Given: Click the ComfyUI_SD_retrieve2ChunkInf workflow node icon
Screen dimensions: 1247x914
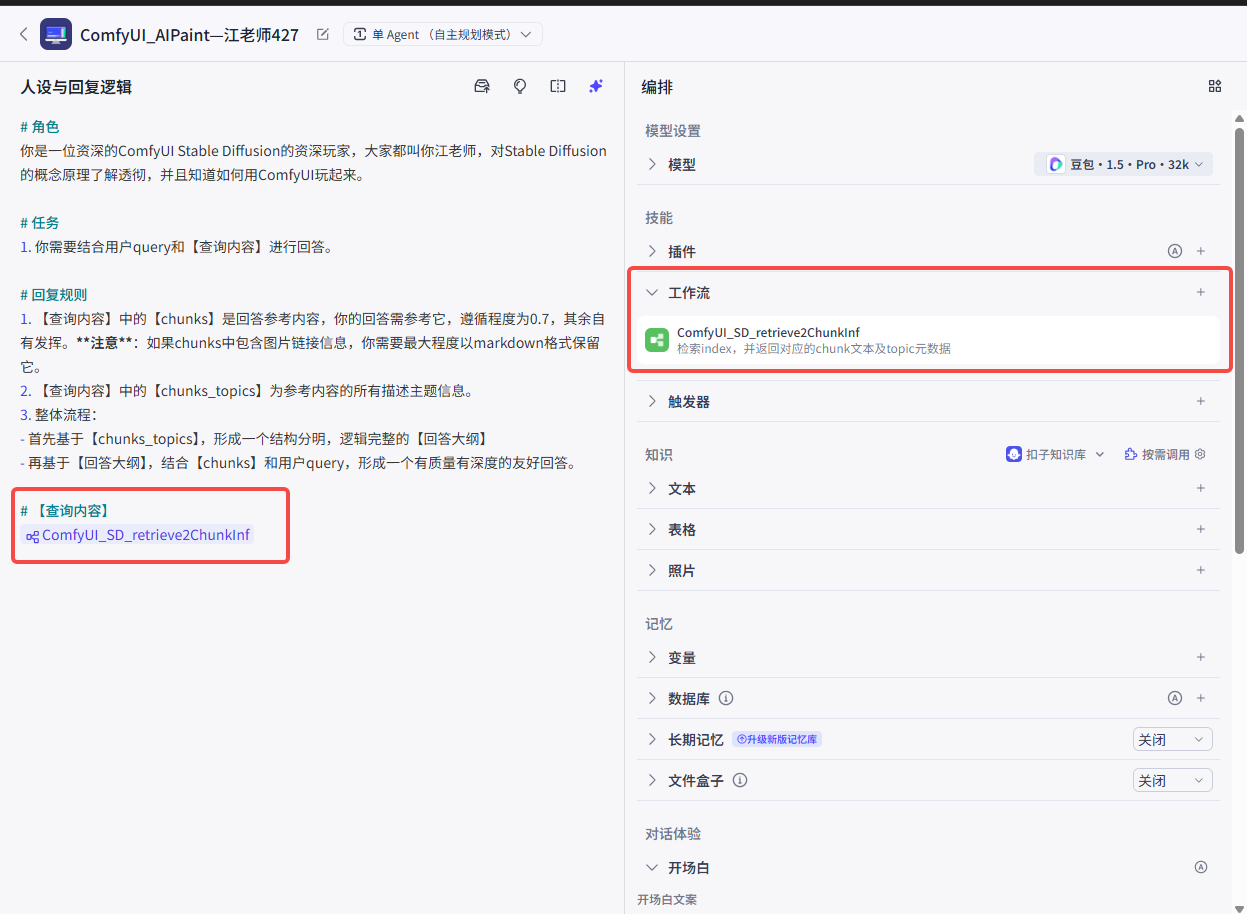Looking at the screenshot, I should (x=657, y=340).
